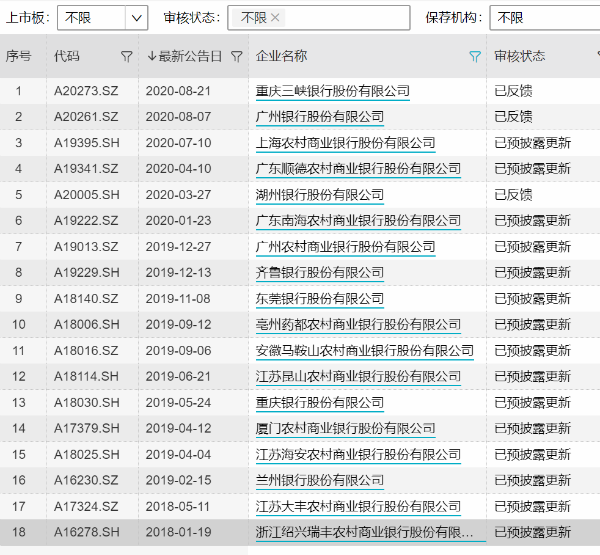Image resolution: width=600 pixels, height=555 pixels.
Task: Open the 企业名称 column filter icon
Action: (x=475, y=57)
